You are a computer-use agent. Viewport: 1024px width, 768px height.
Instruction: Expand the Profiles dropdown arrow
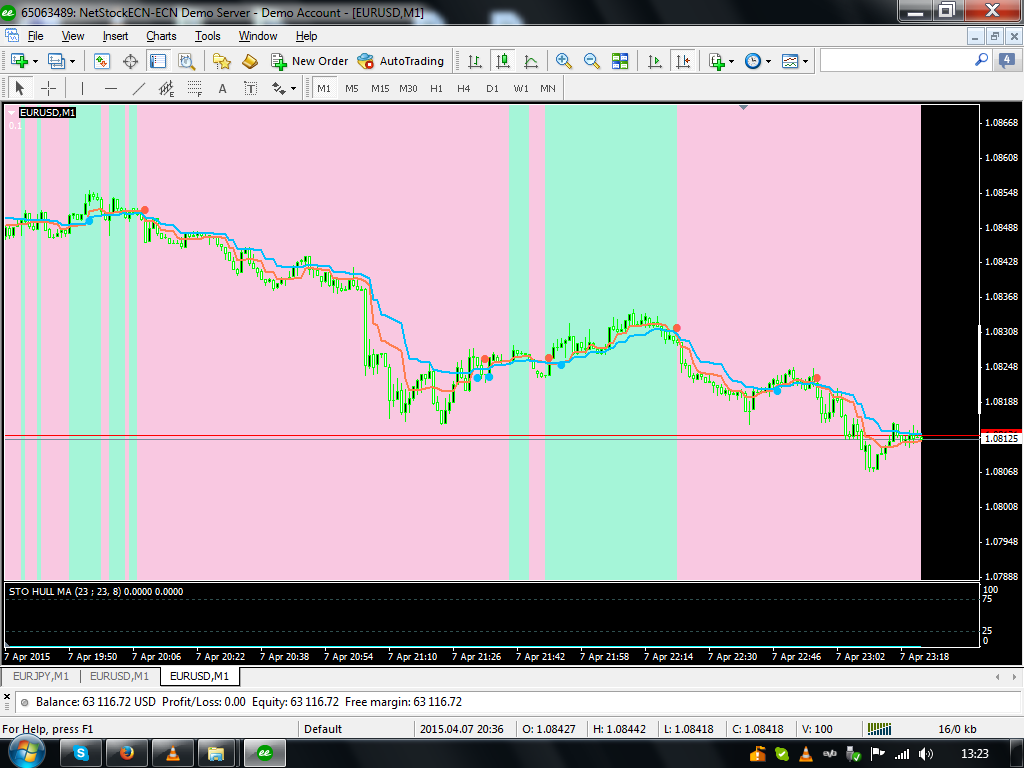tap(72, 61)
